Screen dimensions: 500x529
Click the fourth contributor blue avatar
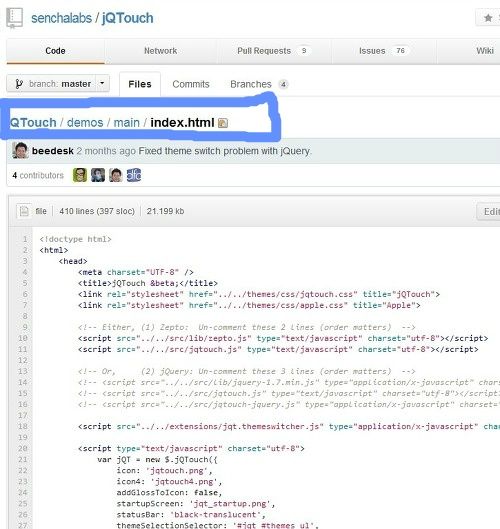click(x=134, y=175)
